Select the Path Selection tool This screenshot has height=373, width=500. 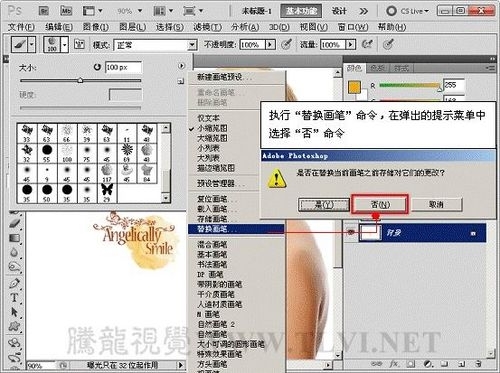tap(14, 312)
